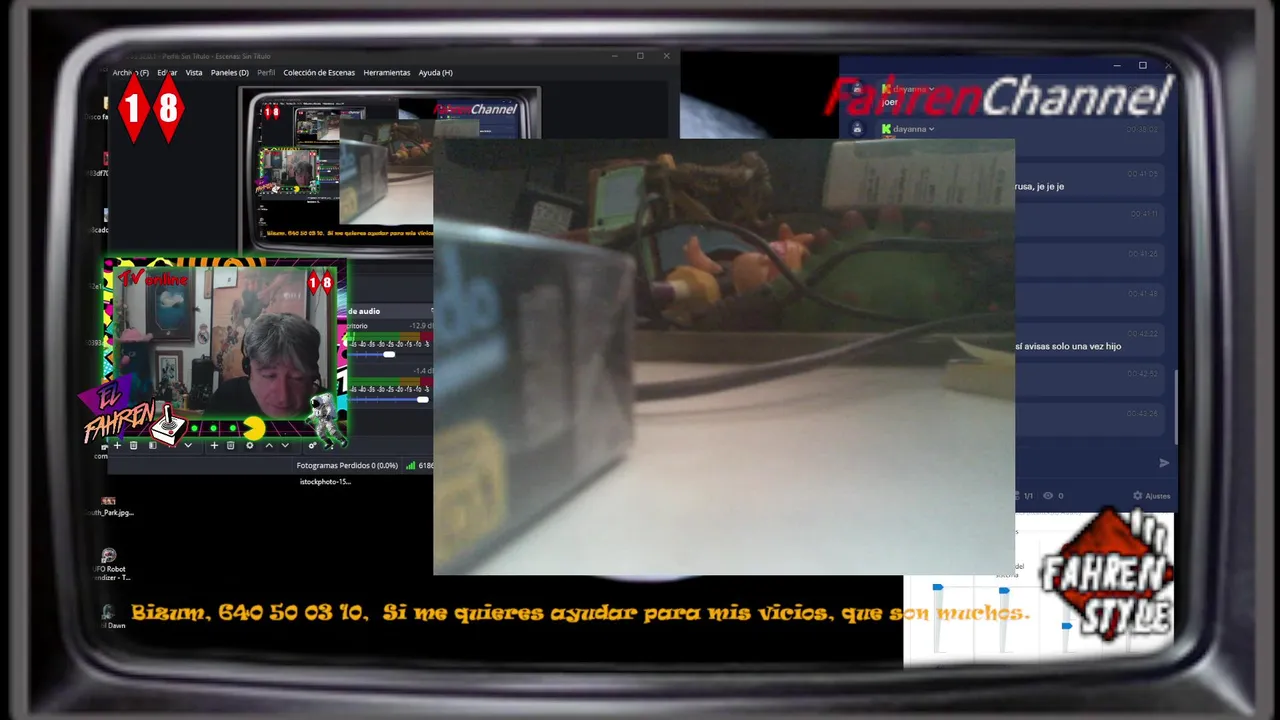Click the chat message 'rusa, je je je'
The width and height of the screenshot is (1280, 720).
1039,187
